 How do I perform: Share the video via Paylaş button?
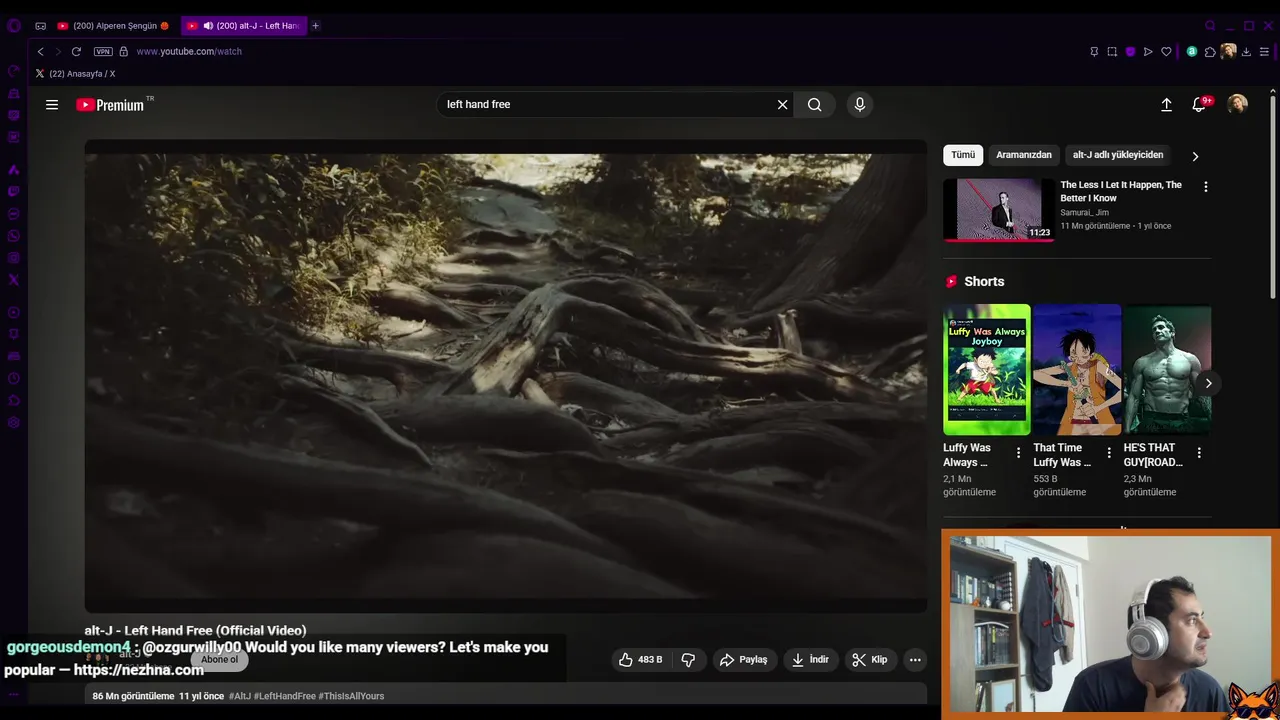743,659
